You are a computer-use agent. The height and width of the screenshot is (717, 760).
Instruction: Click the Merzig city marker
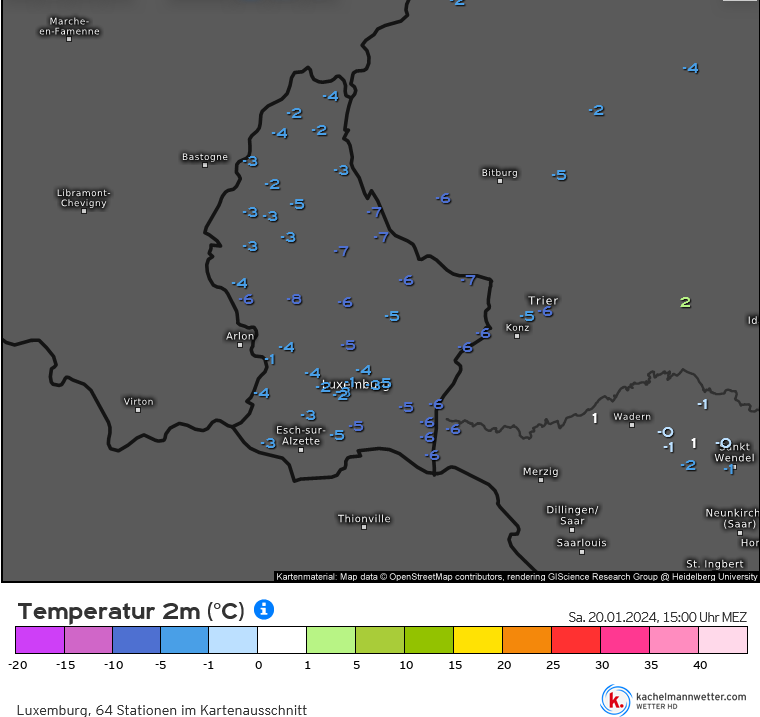click(x=541, y=479)
